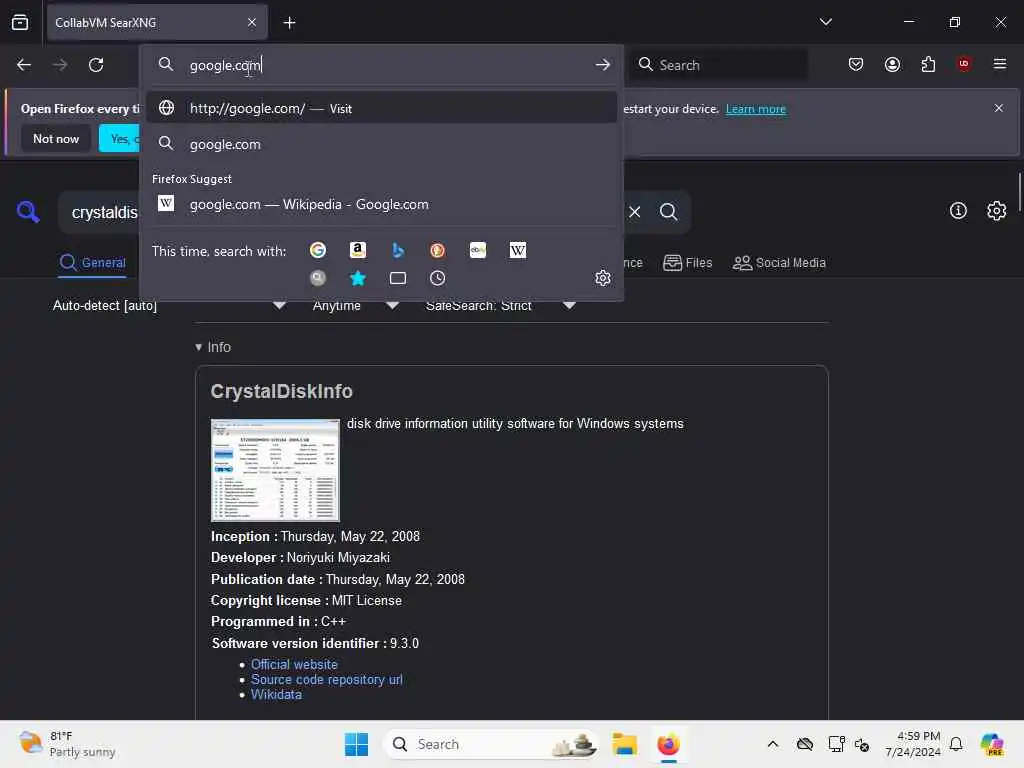Close the CollabVM SearXNG tab
The width and height of the screenshot is (1024, 768).
(252, 22)
